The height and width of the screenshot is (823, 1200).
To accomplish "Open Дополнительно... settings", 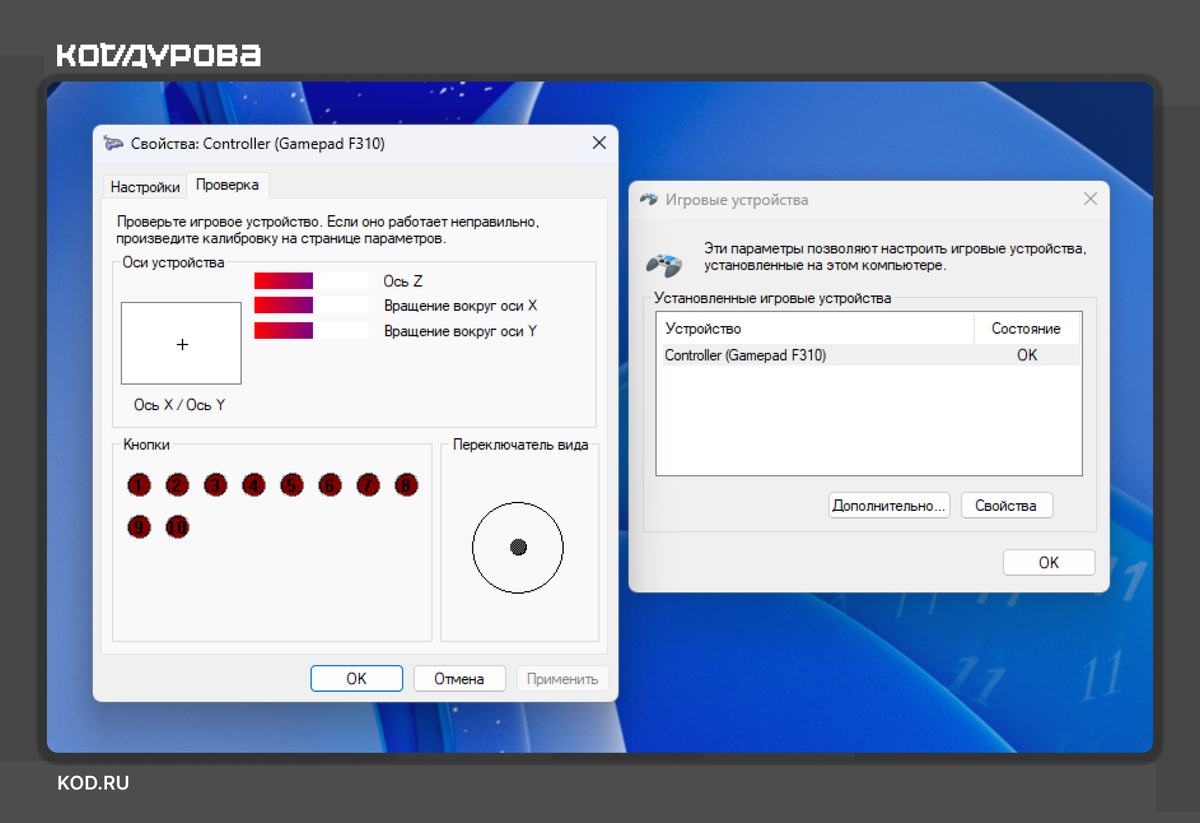I will coord(889,505).
